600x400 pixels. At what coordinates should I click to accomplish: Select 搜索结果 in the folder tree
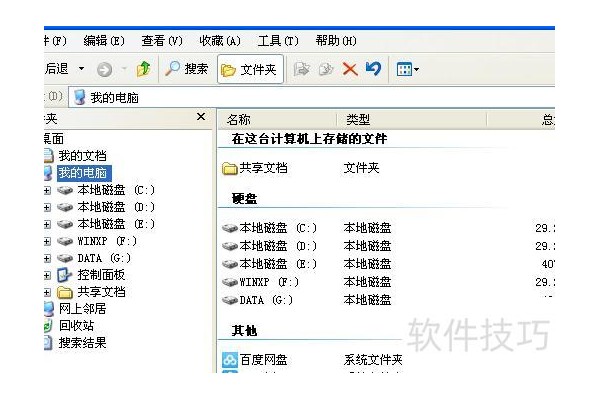(82, 342)
